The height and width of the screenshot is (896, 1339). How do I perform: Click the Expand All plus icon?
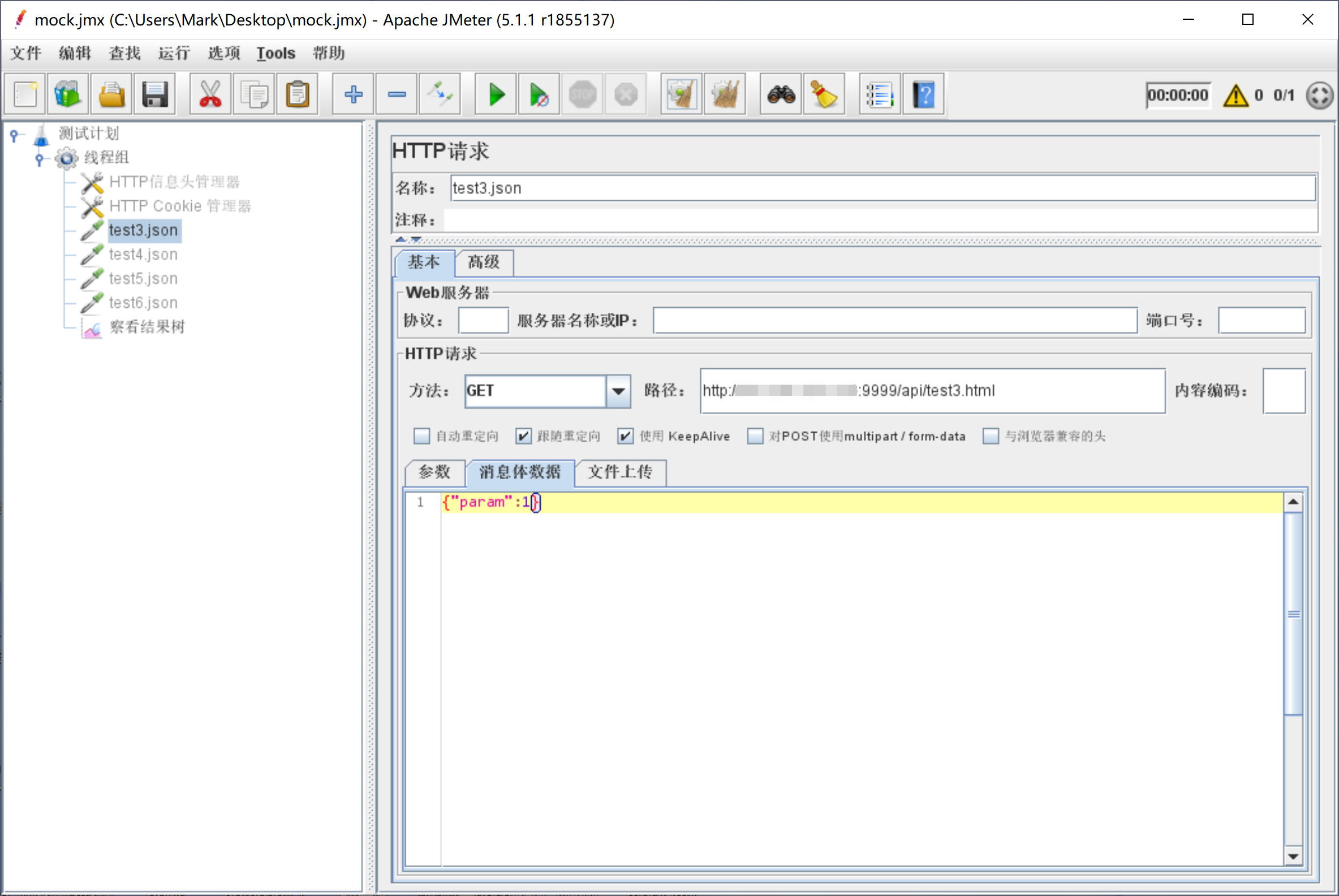coord(353,94)
